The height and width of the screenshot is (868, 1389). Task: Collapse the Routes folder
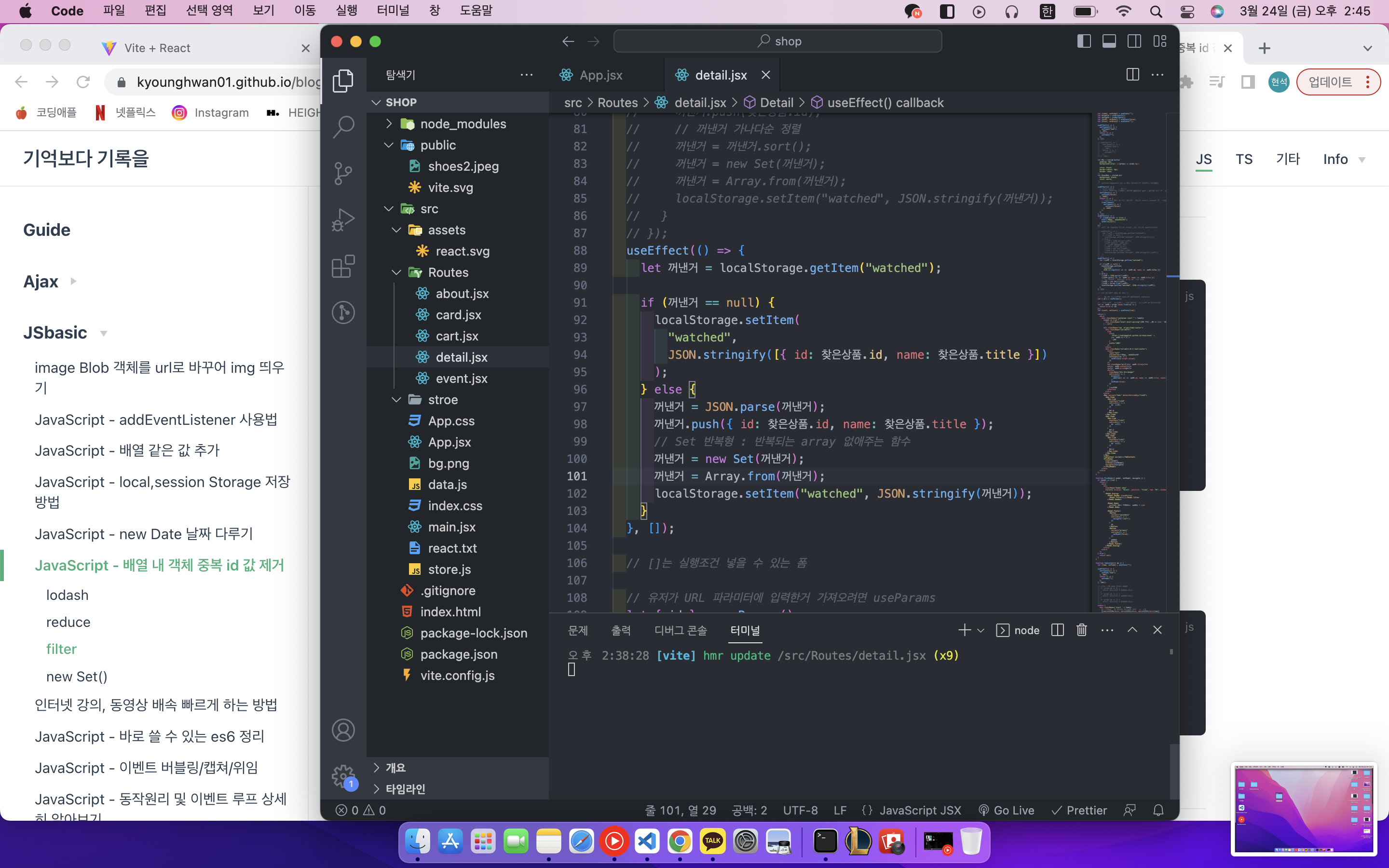[x=458, y=272]
